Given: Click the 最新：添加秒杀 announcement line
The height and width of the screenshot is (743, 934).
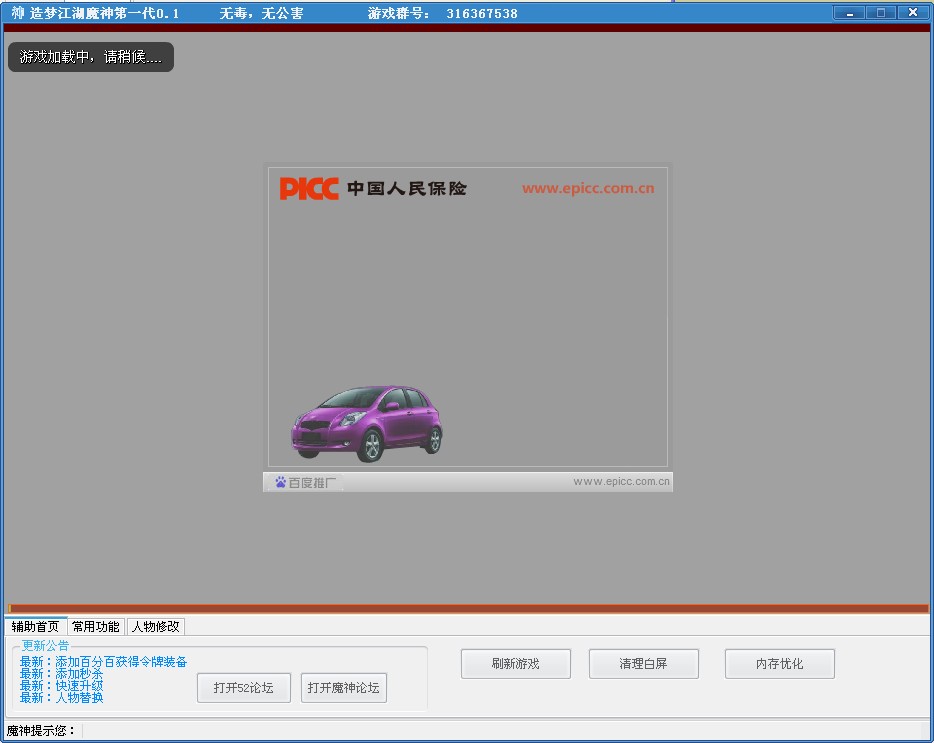Looking at the screenshot, I should pos(61,673).
